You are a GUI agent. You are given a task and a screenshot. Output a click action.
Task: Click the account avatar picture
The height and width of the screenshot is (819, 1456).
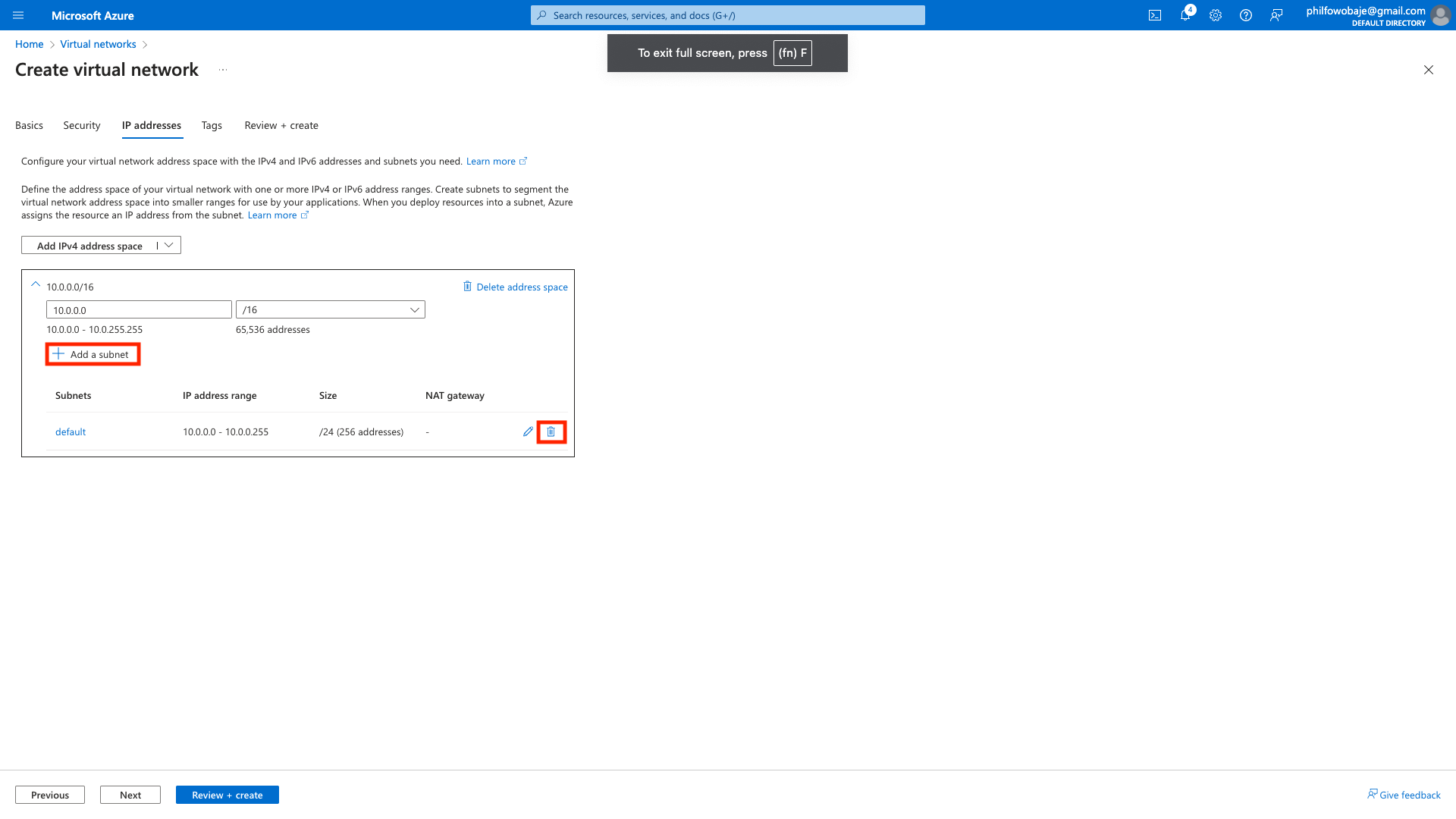click(x=1440, y=15)
